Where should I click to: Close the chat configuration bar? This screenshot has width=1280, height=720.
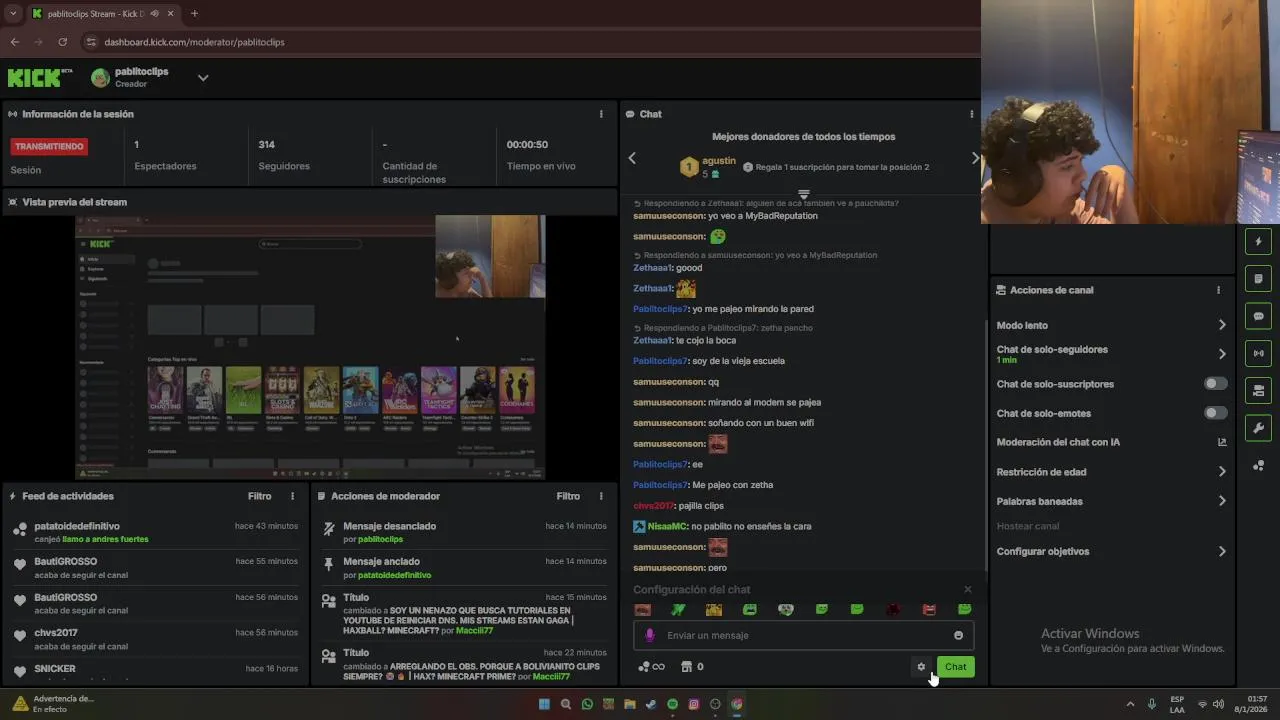pos(967,589)
